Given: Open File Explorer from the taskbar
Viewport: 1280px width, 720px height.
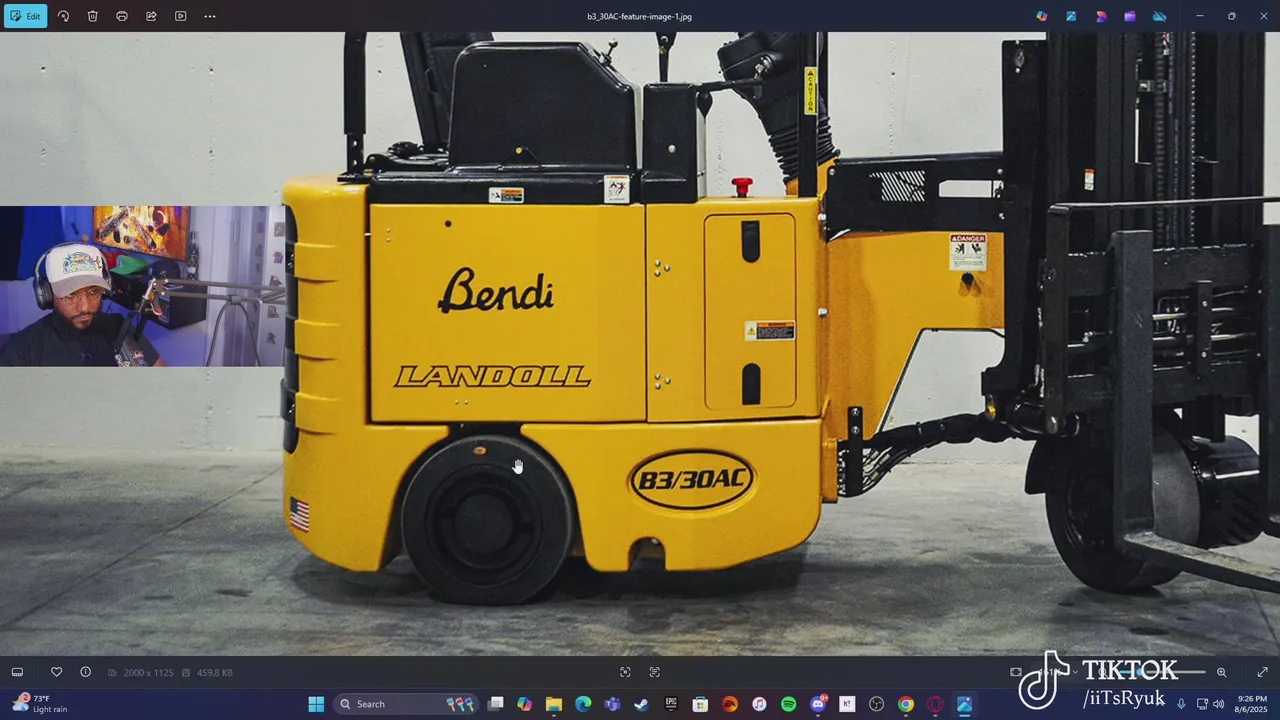Looking at the screenshot, I should 553,704.
